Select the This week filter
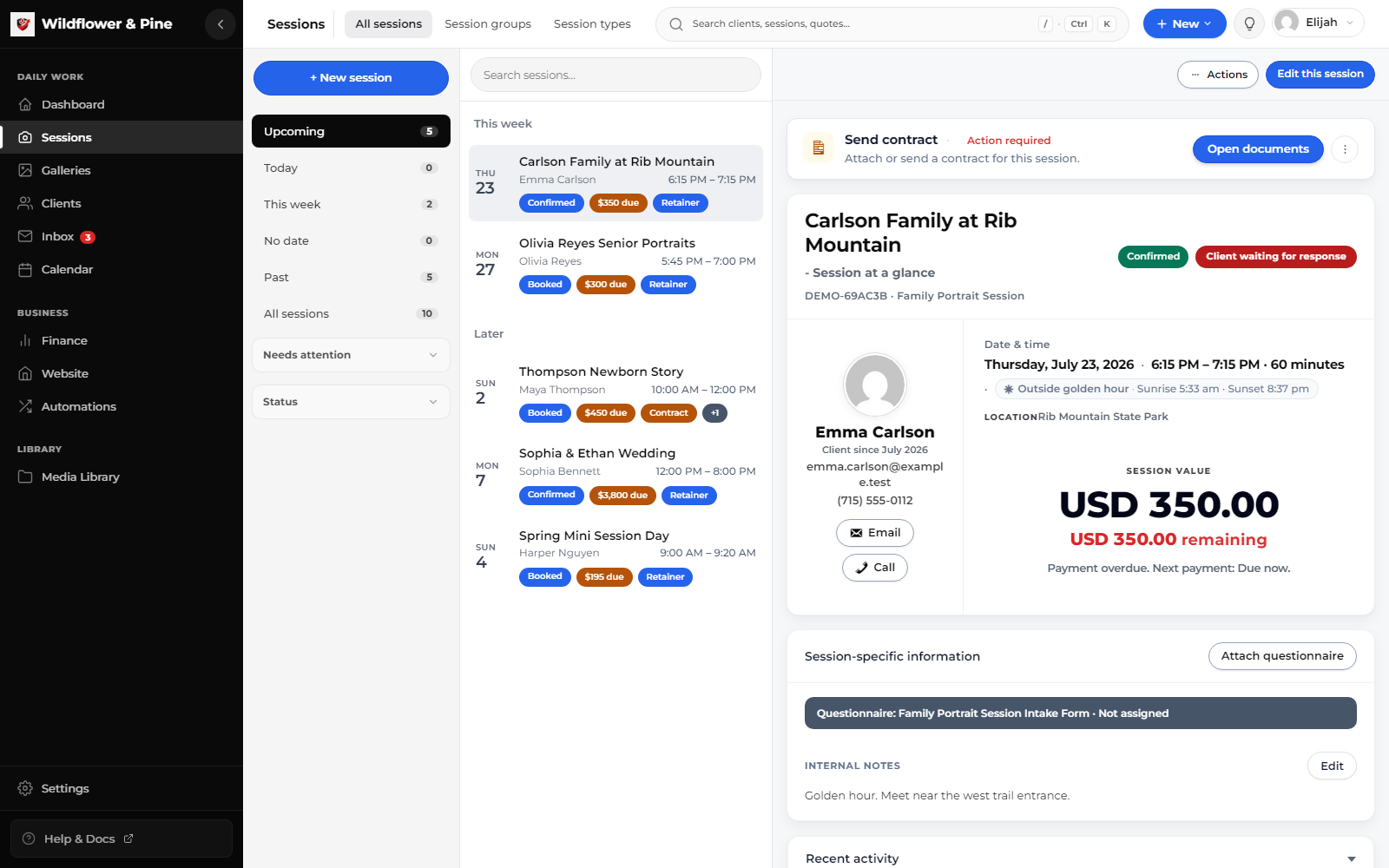Viewport: 1389px width, 868px height. coord(351,204)
